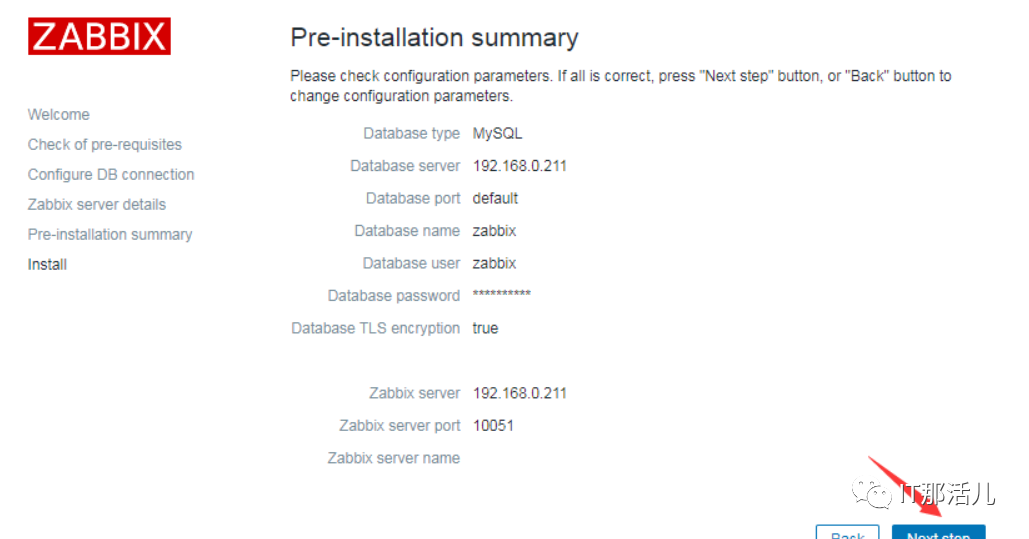This screenshot has width=1029, height=539.
Task: Click the MySQL database type value
Action: [497, 133]
